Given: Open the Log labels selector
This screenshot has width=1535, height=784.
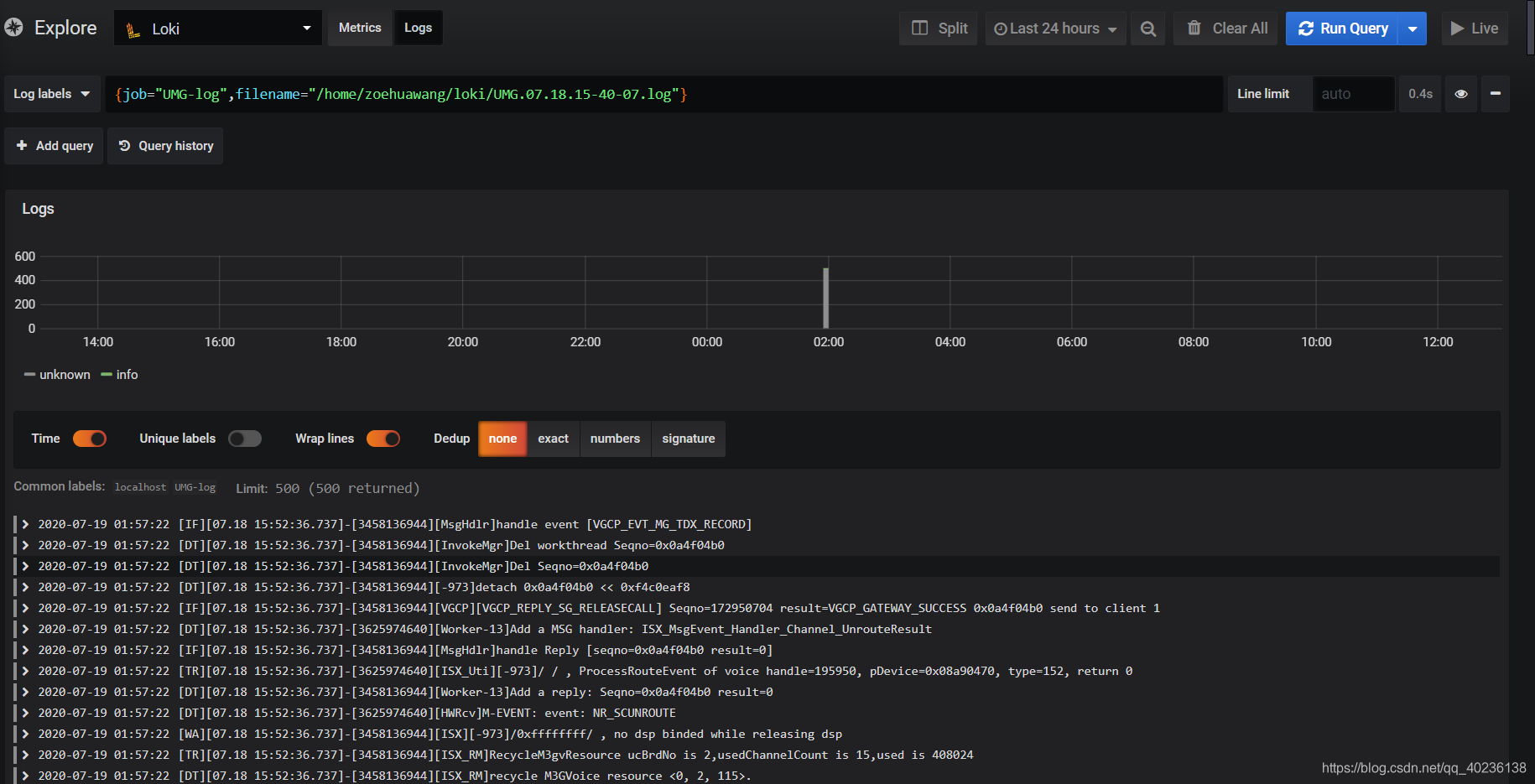Looking at the screenshot, I should click(52, 94).
